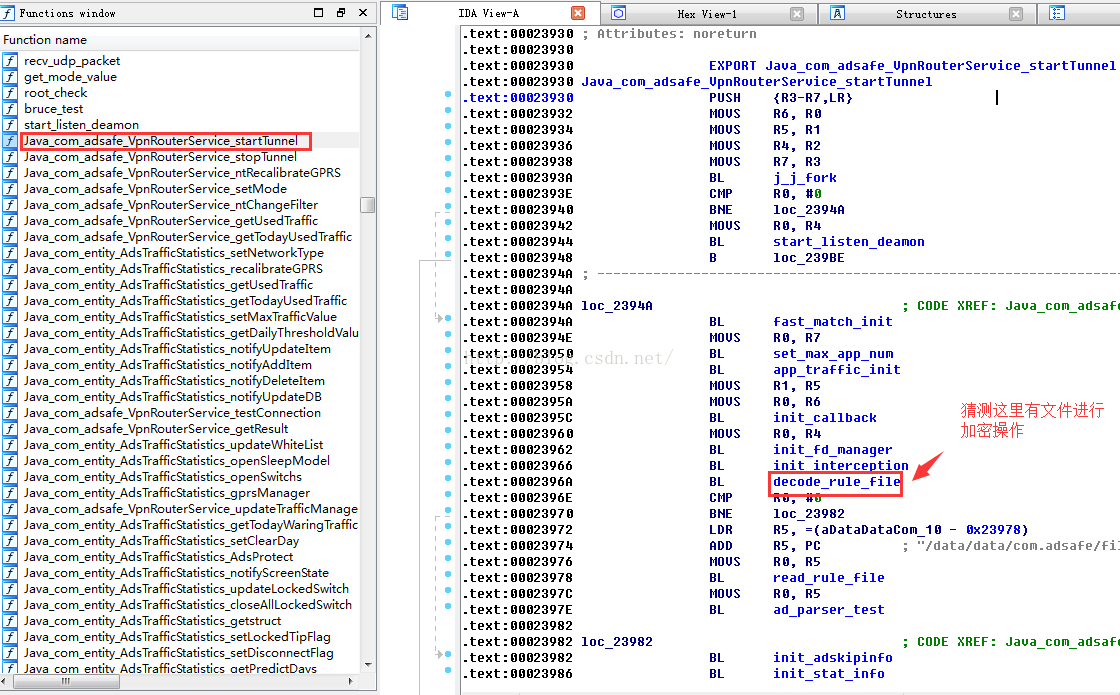Click the Hex View-1 tab icon

pyautogui.click(x=619, y=13)
